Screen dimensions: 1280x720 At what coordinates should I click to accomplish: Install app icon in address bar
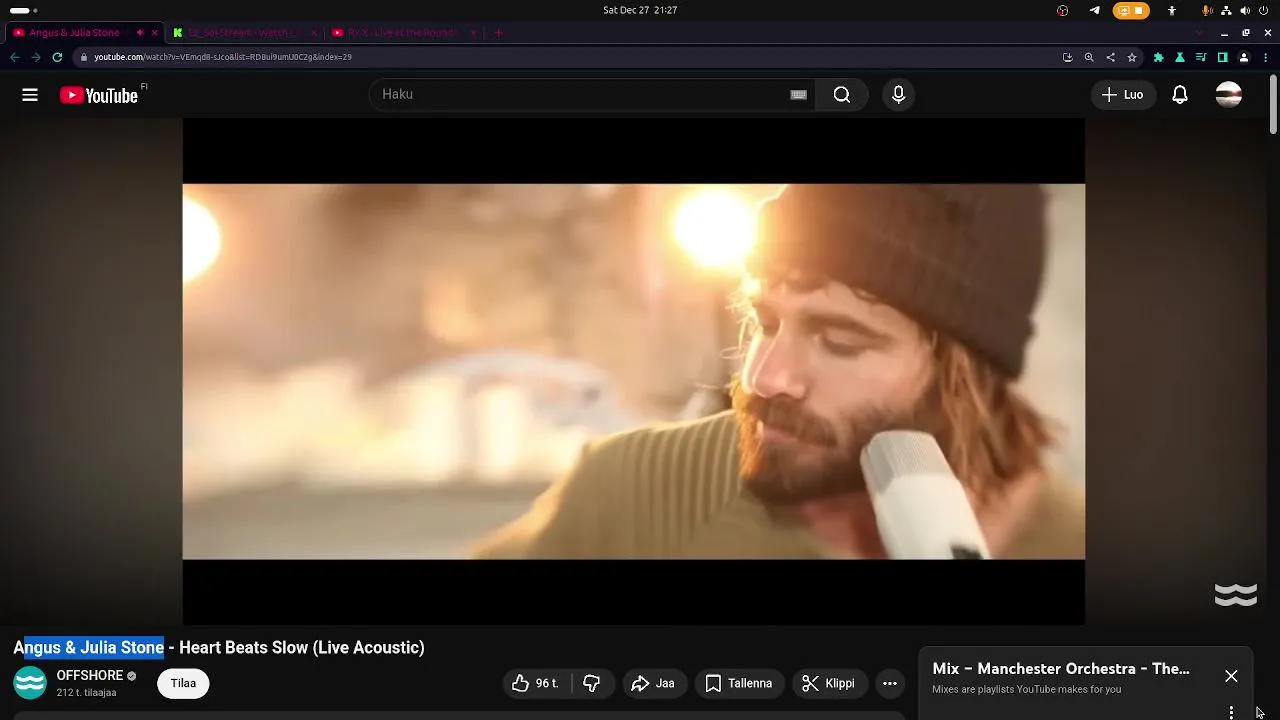(x=1067, y=57)
